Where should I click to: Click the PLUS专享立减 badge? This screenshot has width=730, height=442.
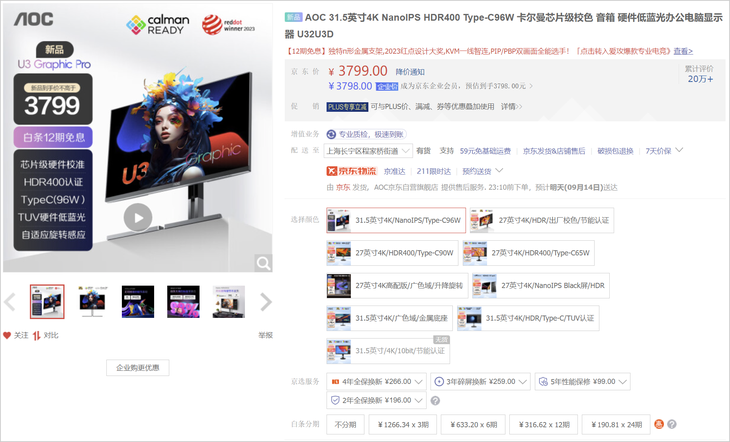(347, 107)
